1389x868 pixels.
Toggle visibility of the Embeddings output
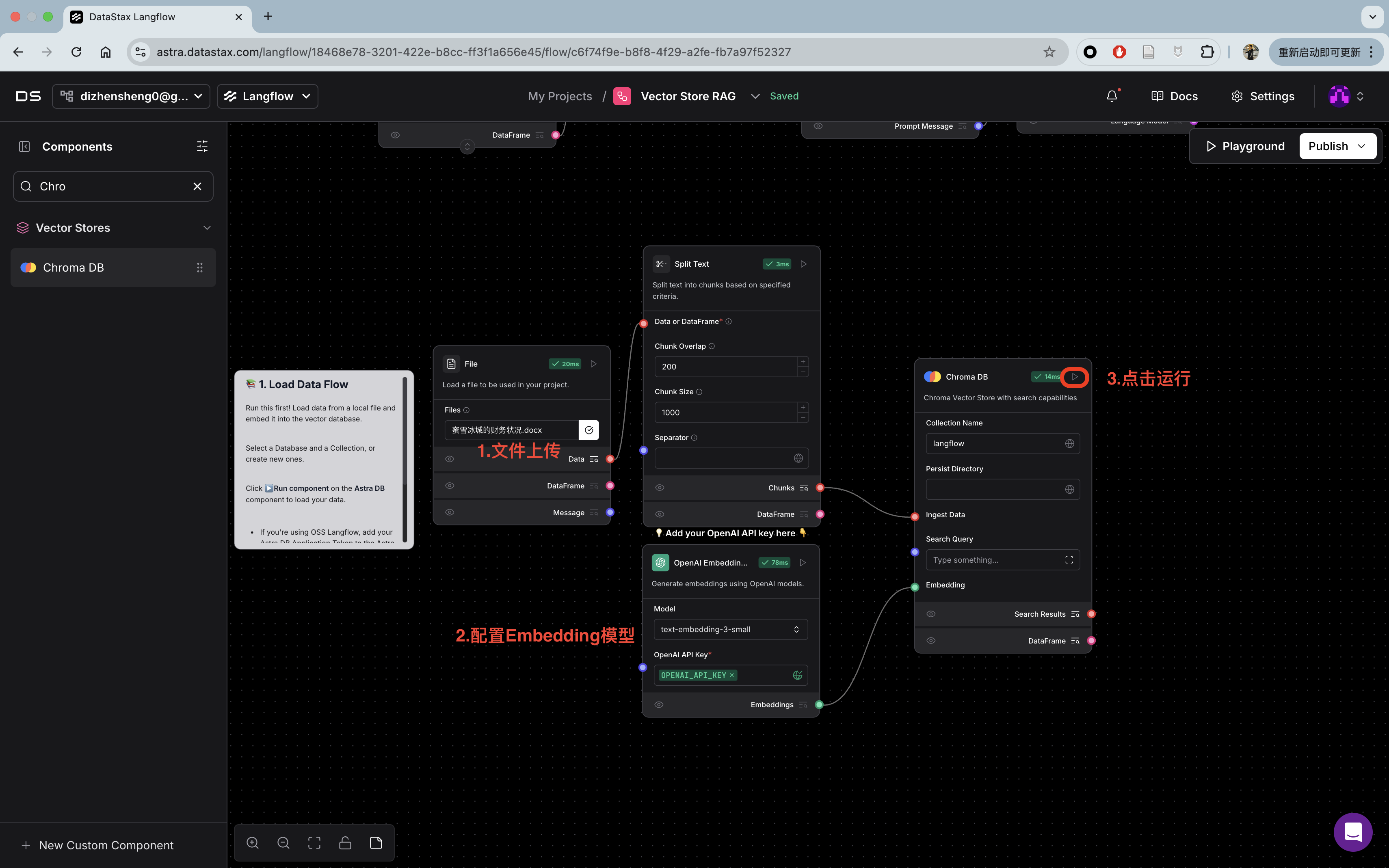(659, 705)
